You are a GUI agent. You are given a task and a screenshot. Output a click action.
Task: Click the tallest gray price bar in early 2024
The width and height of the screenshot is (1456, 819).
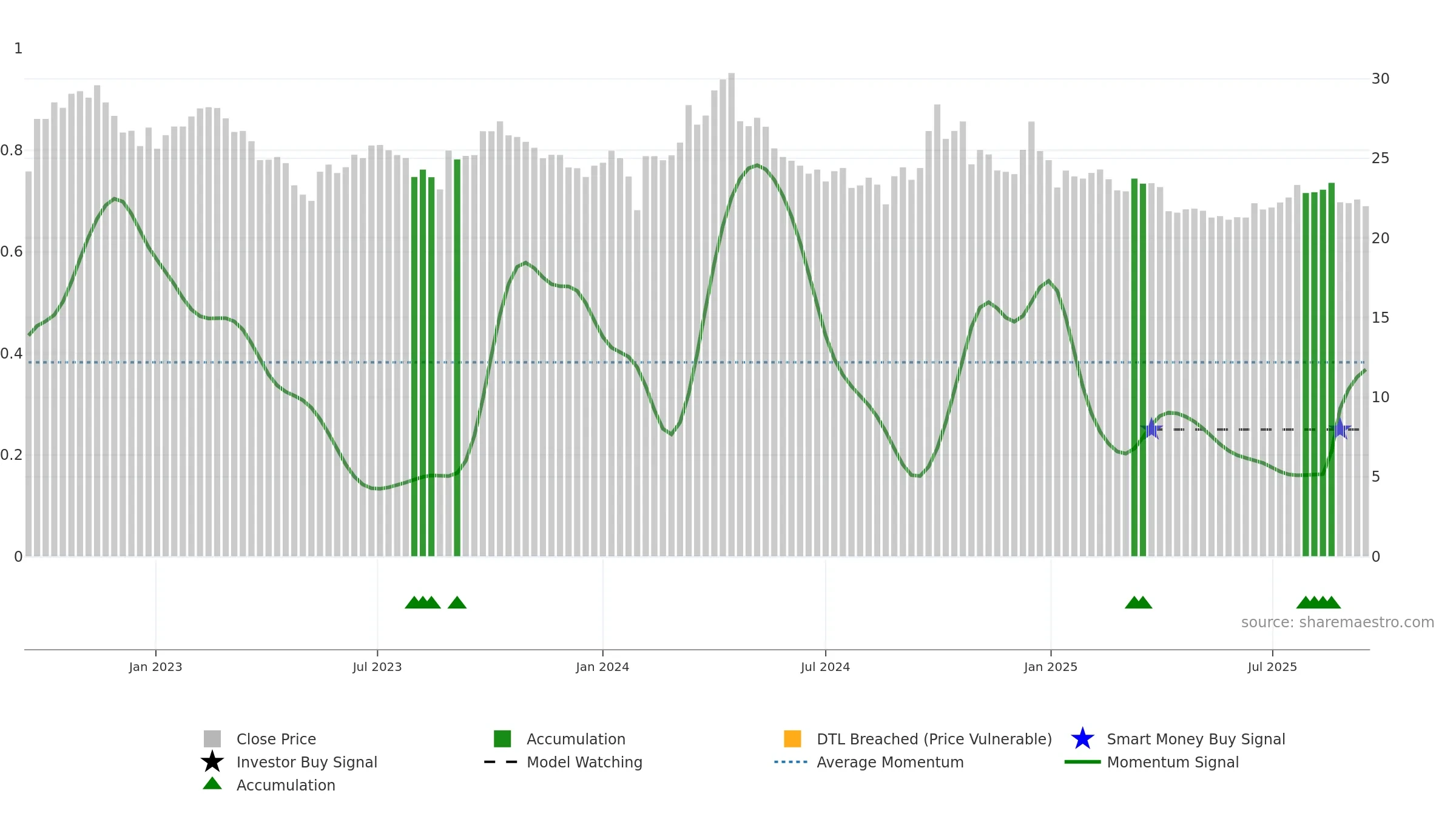pyautogui.click(x=731, y=314)
